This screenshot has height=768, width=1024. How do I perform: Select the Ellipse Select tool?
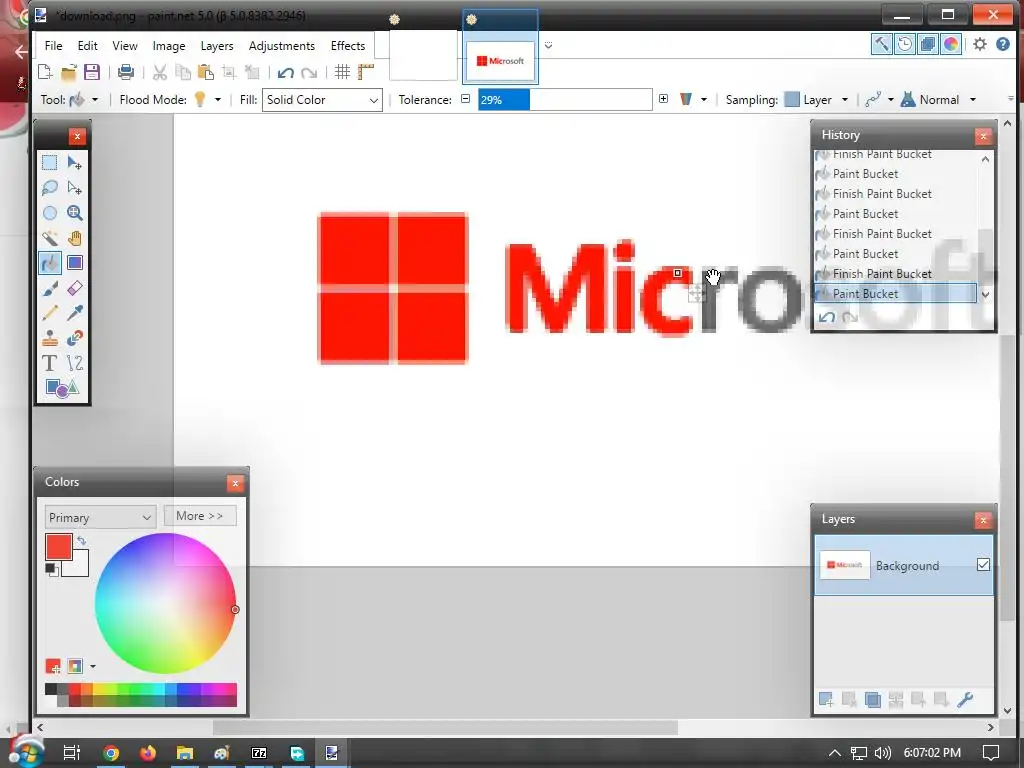coord(50,213)
